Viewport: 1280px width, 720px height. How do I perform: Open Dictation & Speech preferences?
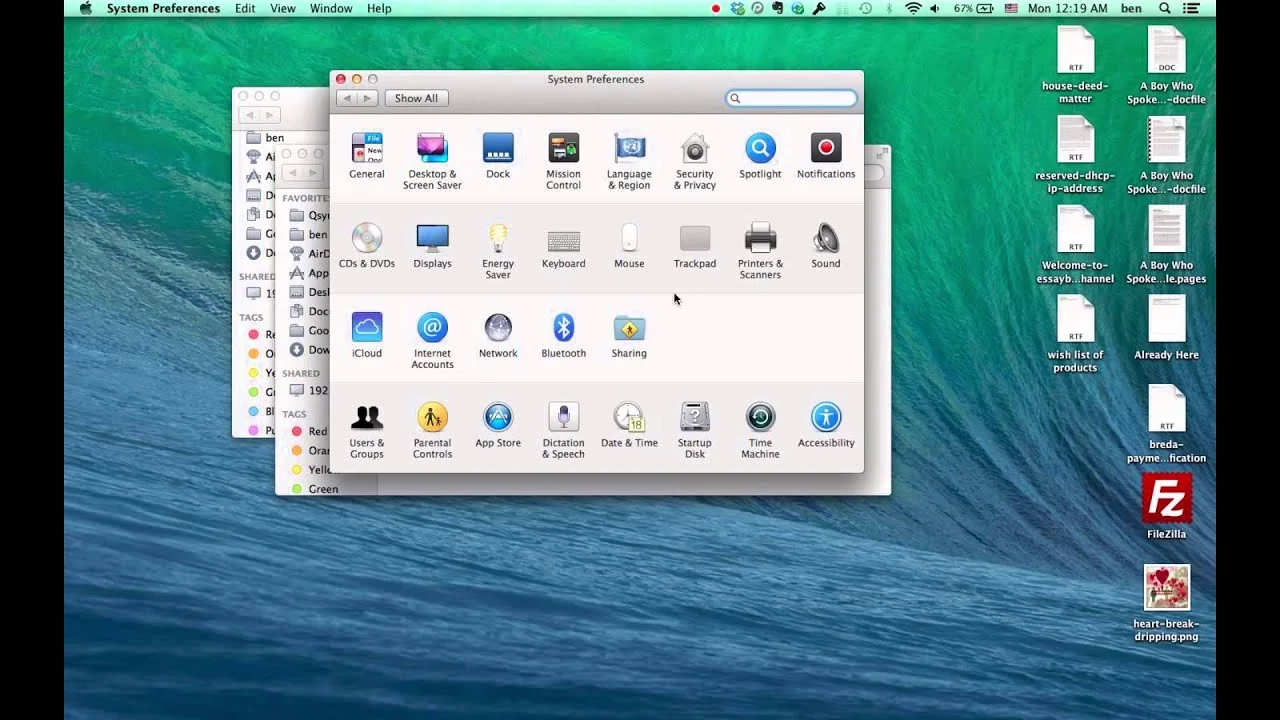[563, 430]
